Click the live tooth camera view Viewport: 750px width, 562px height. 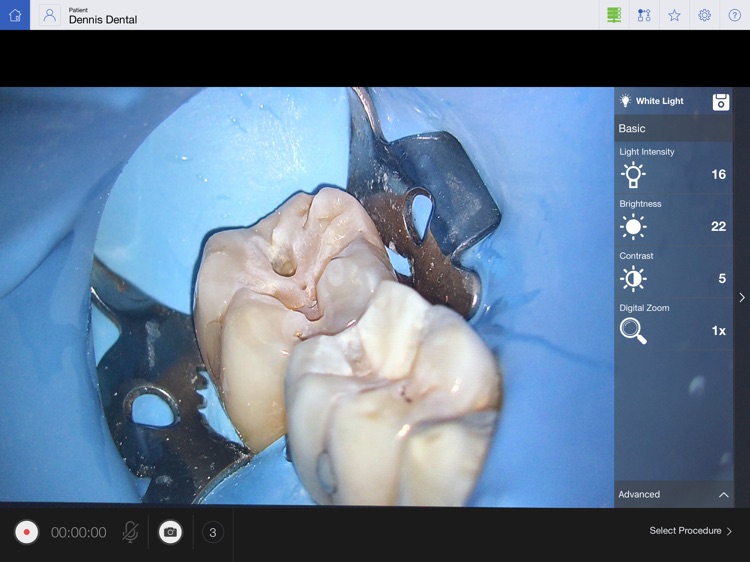(x=307, y=297)
